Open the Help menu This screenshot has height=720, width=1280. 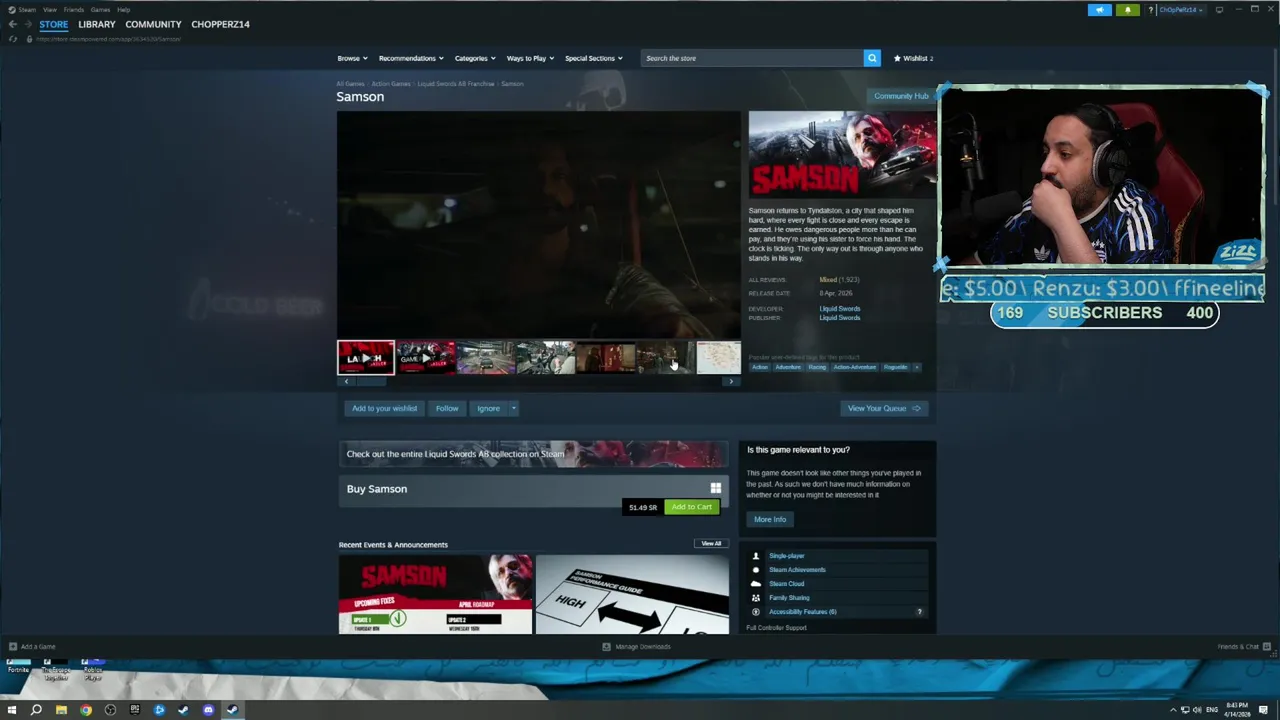pyautogui.click(x=123, y=10)
